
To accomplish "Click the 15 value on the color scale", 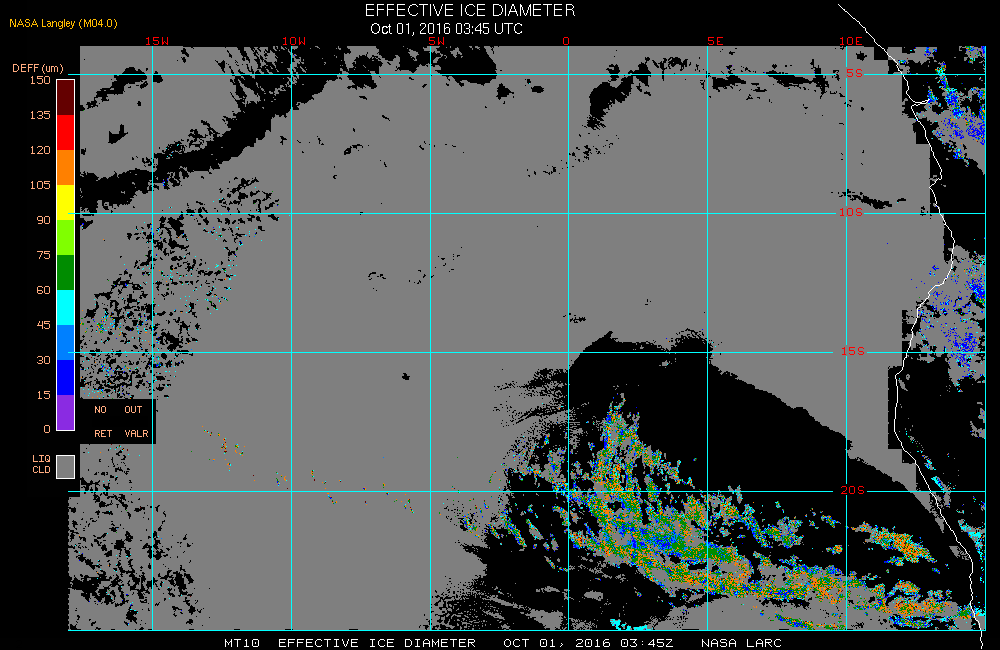I will (43, 395).
